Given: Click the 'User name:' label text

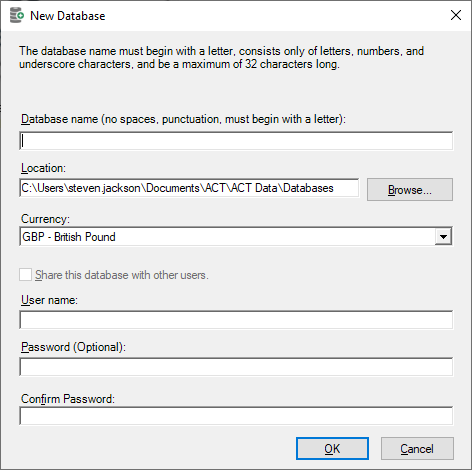Looking at the screenshot, I should coord(49,300).
